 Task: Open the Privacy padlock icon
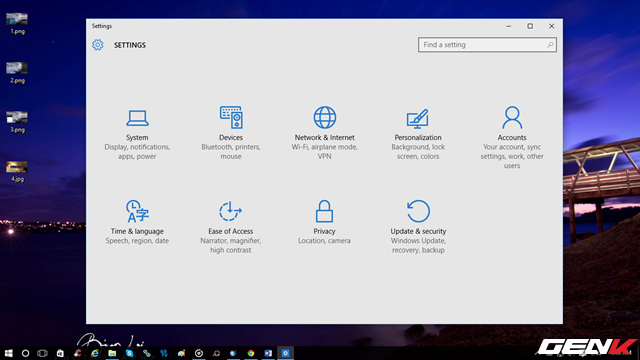[324, 211]
